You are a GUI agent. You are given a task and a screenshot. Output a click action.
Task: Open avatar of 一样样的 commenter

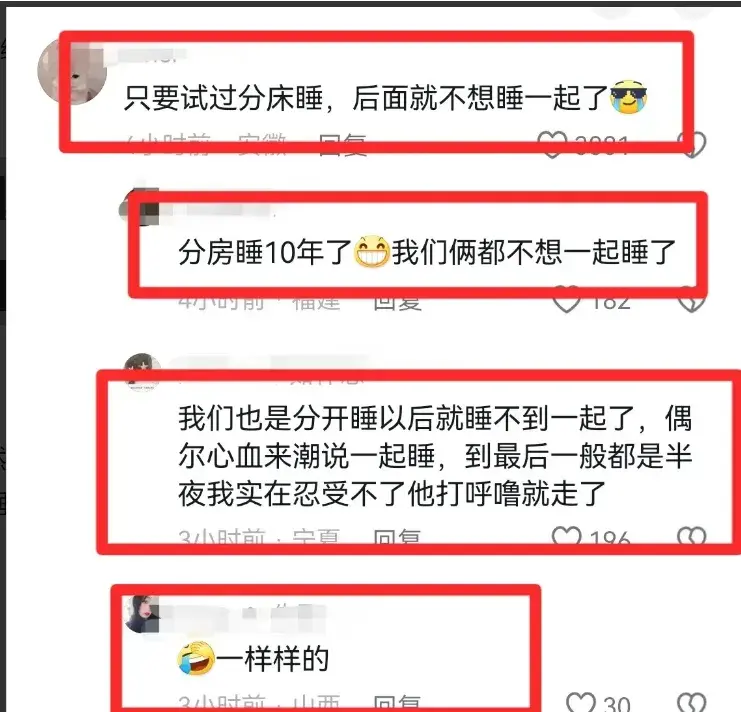[x=142, y=614]
